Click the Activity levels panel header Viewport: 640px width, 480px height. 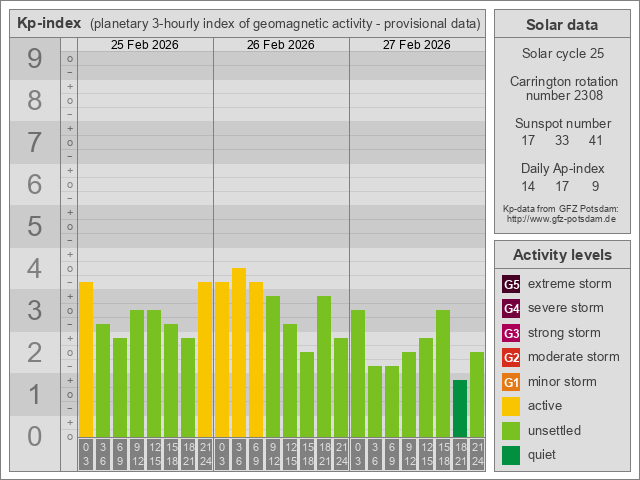tap(561, 254)
